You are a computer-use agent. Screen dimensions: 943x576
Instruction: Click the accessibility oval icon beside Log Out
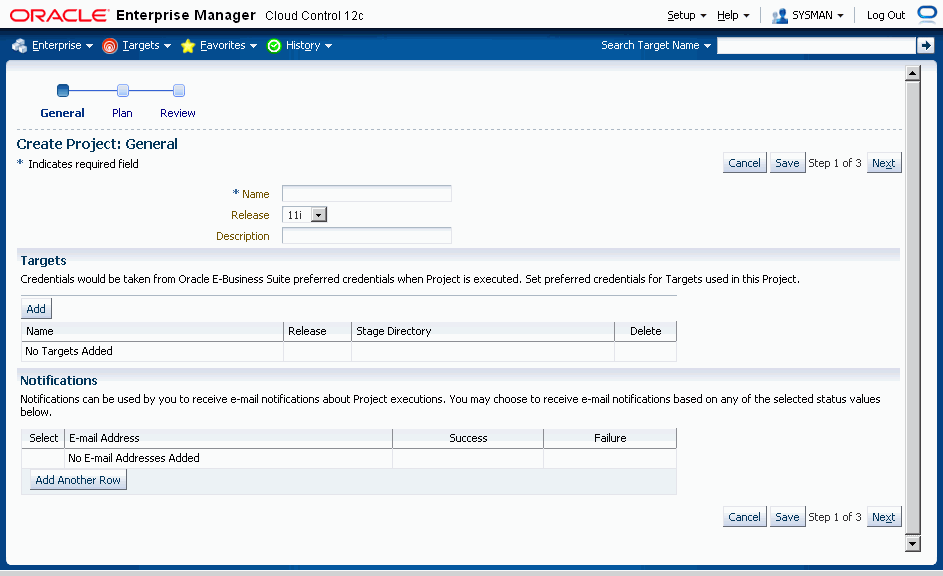click(x=927, y=14)
